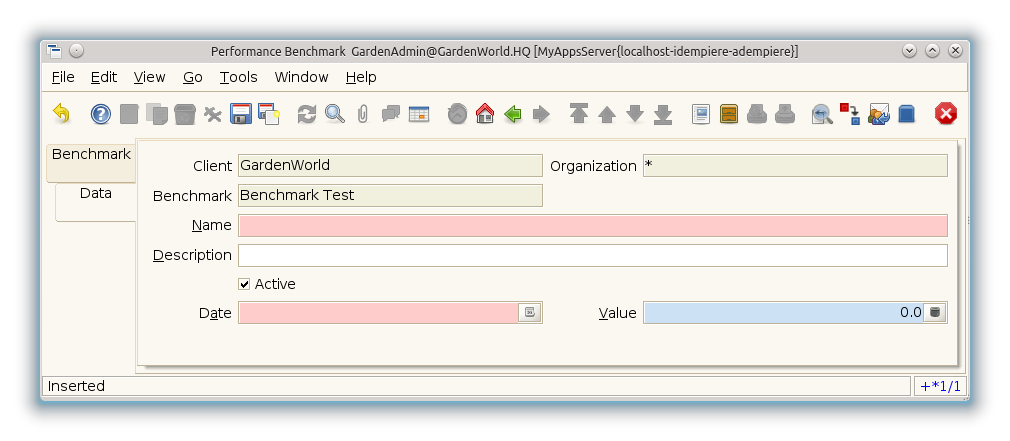Open the Lookup Record magnifier icon
1010x441 pixels.
335,114
